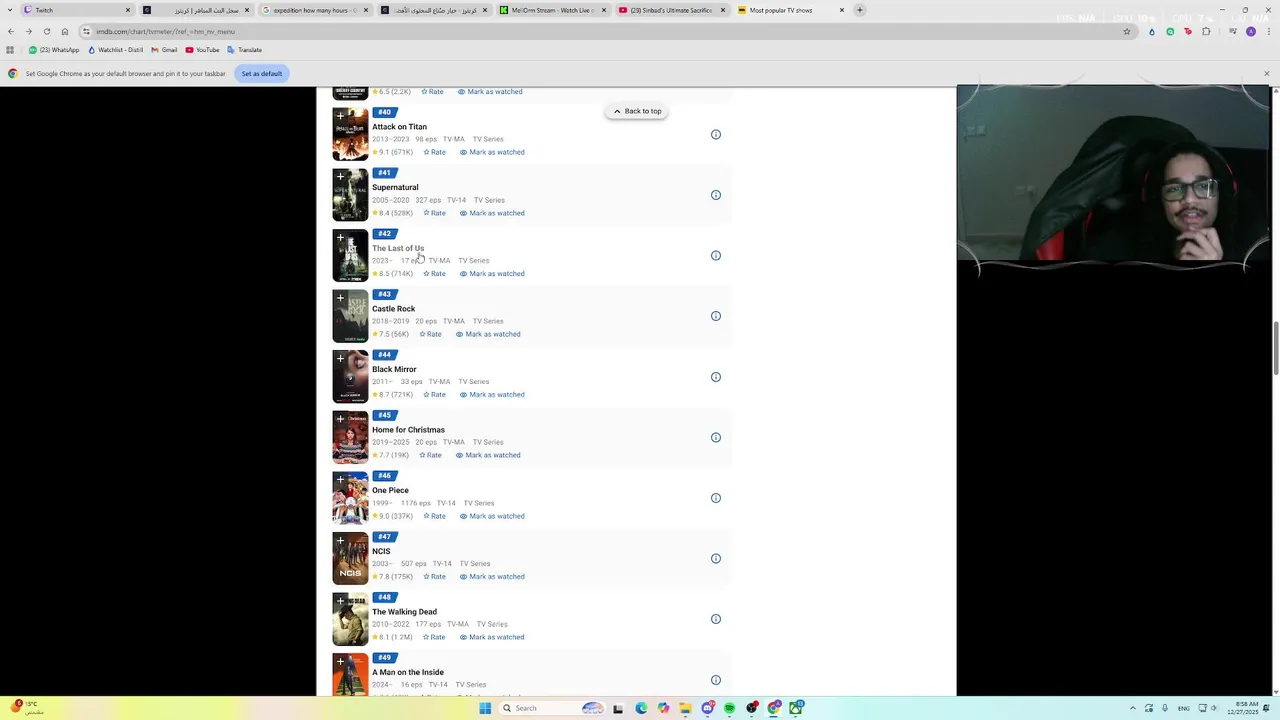Open Chrome extensions puzzle icon
The height and width of the screenshot is (720, 1280).
click(x=1206, y=31)
